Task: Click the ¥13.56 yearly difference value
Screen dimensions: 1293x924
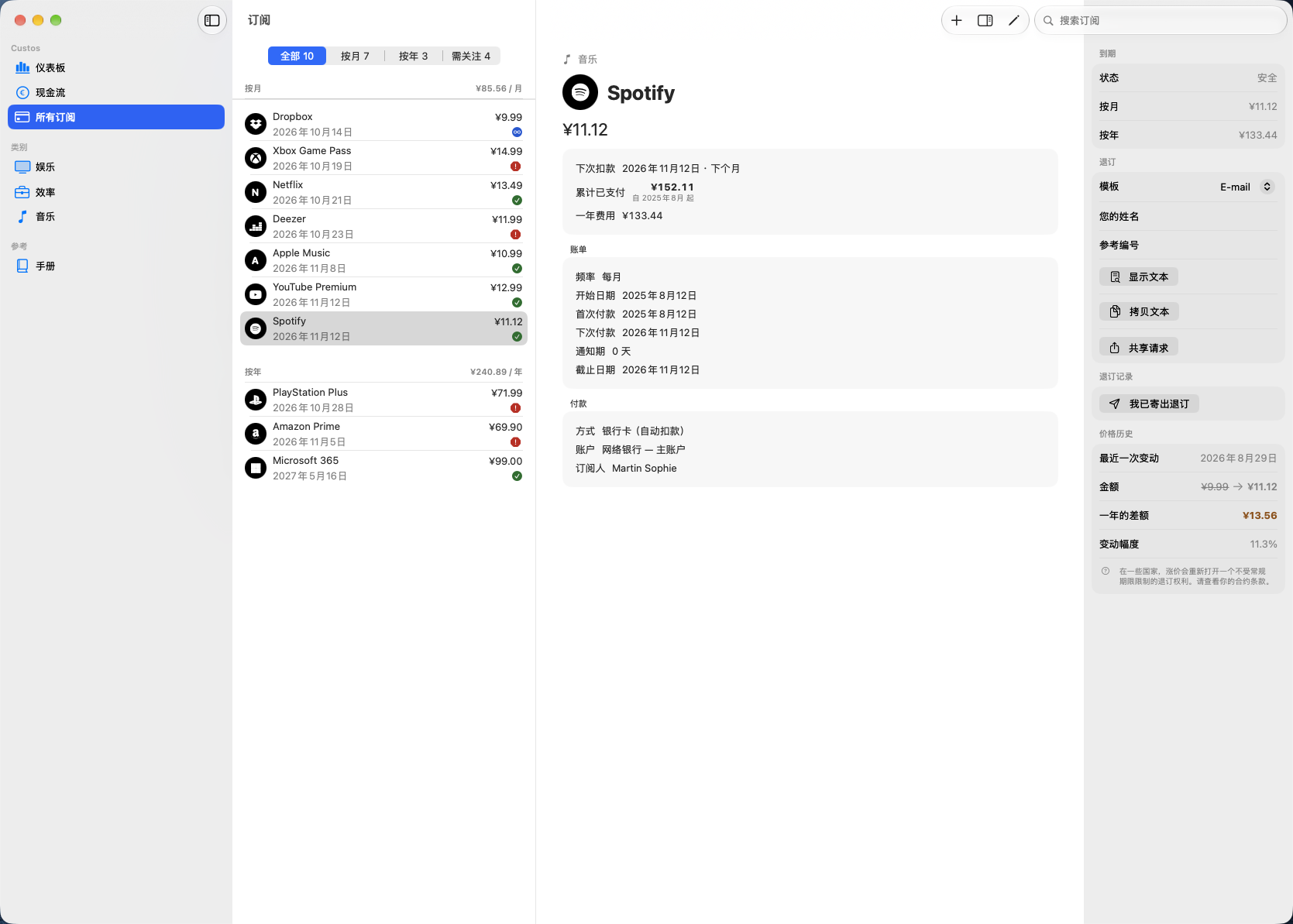Action: tap(1260, 516)
